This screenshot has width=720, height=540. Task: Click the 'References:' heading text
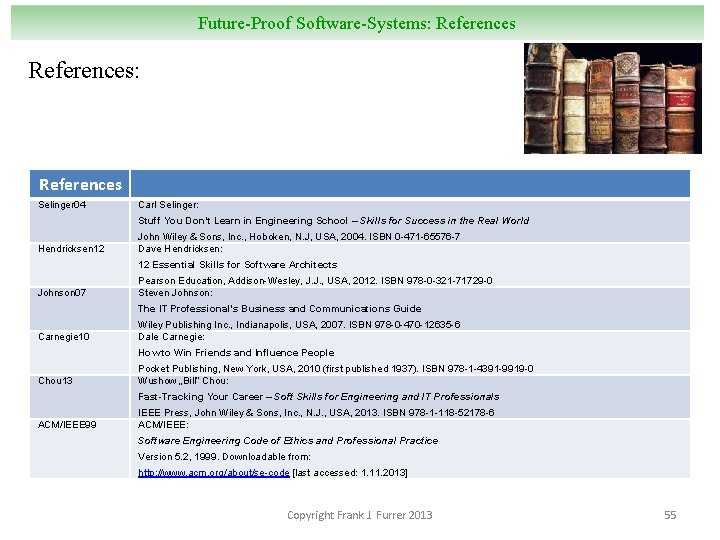[x=84, y=71]
